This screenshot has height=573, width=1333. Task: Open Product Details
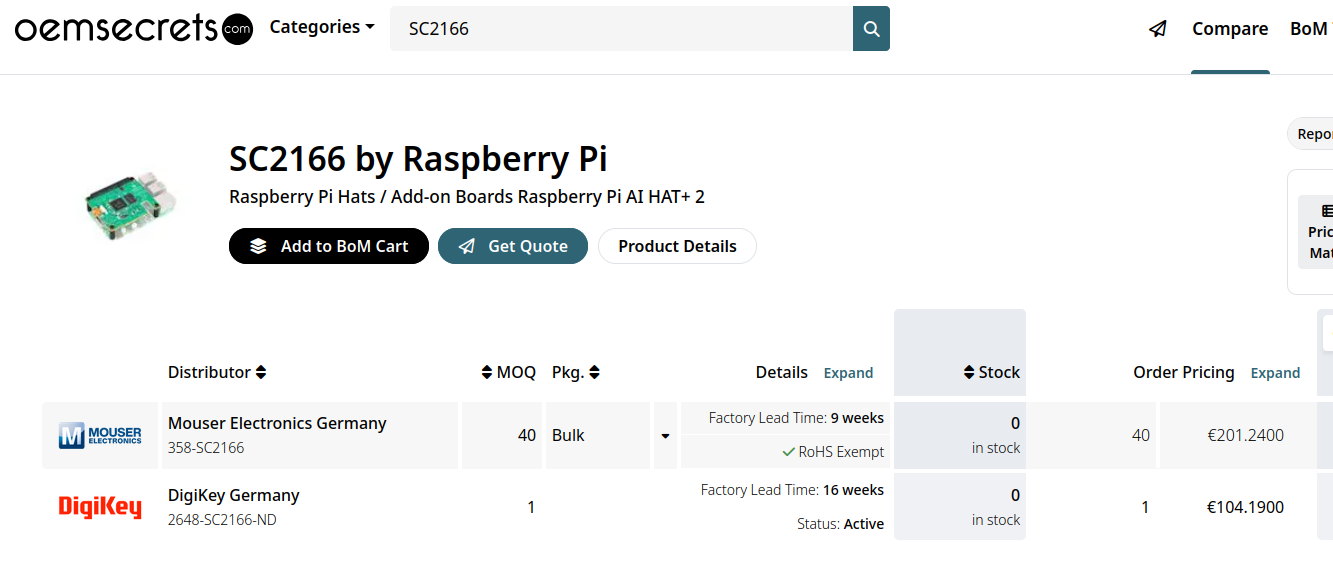point(677,246)
